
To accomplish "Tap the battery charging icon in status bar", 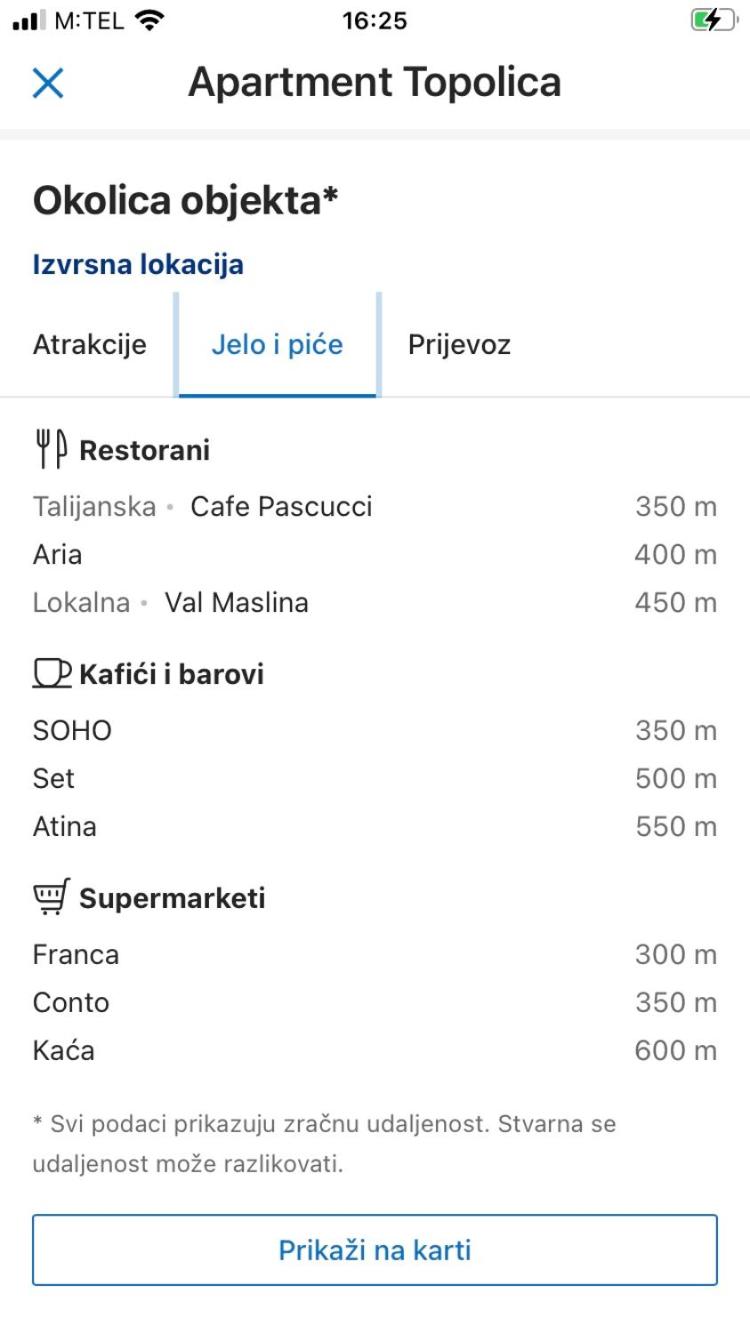I will point(713,20).
